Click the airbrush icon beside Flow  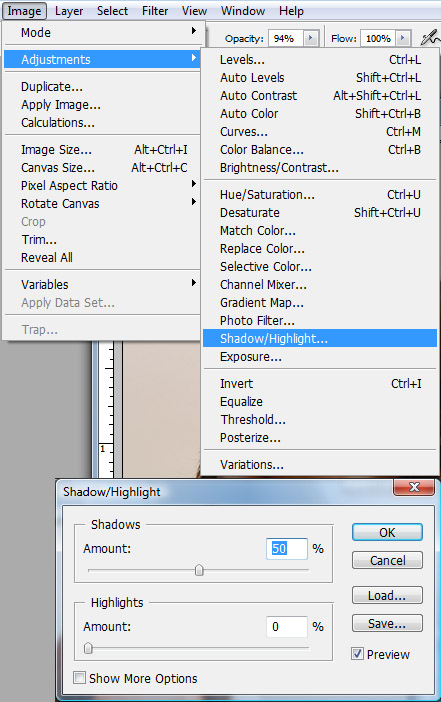pos(430,38)
